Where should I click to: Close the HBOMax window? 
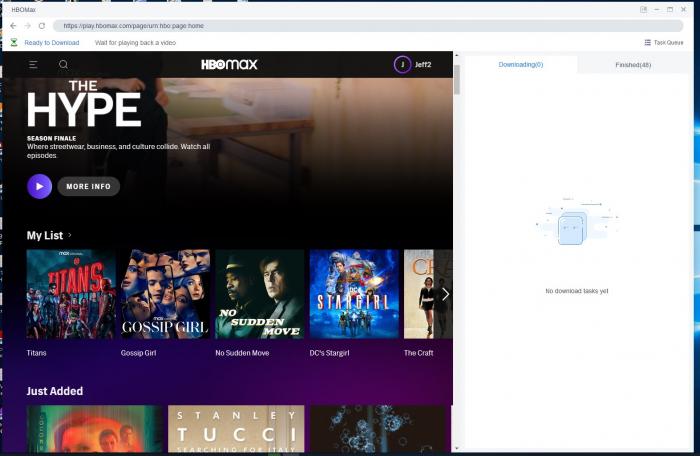pos(683,9)
